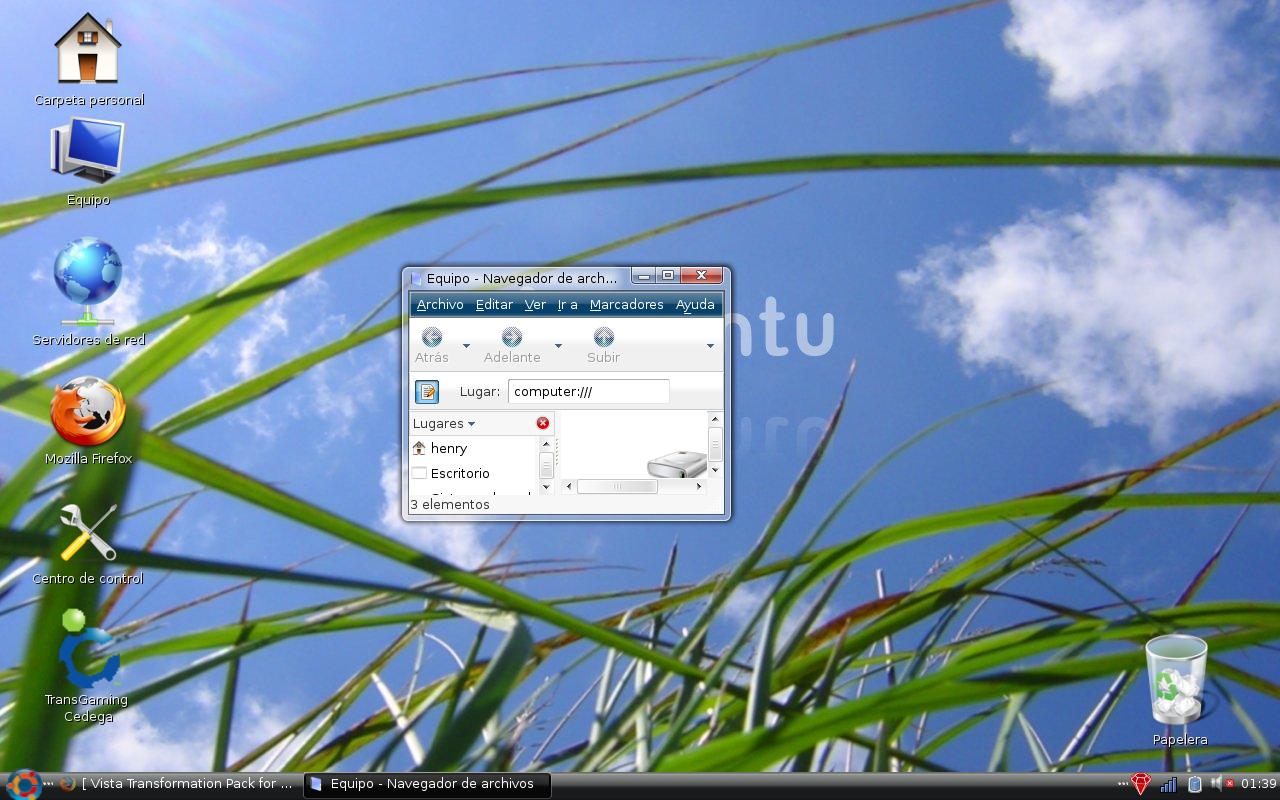Click the Firefox launcher in the panel
Viewport: 1280px width, 800px height.
(x=67, y=784)
